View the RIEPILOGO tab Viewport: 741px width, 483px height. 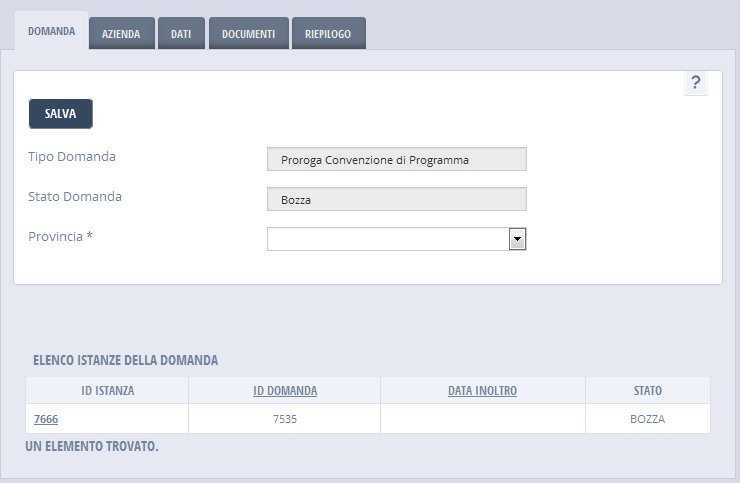click(328, 33)
